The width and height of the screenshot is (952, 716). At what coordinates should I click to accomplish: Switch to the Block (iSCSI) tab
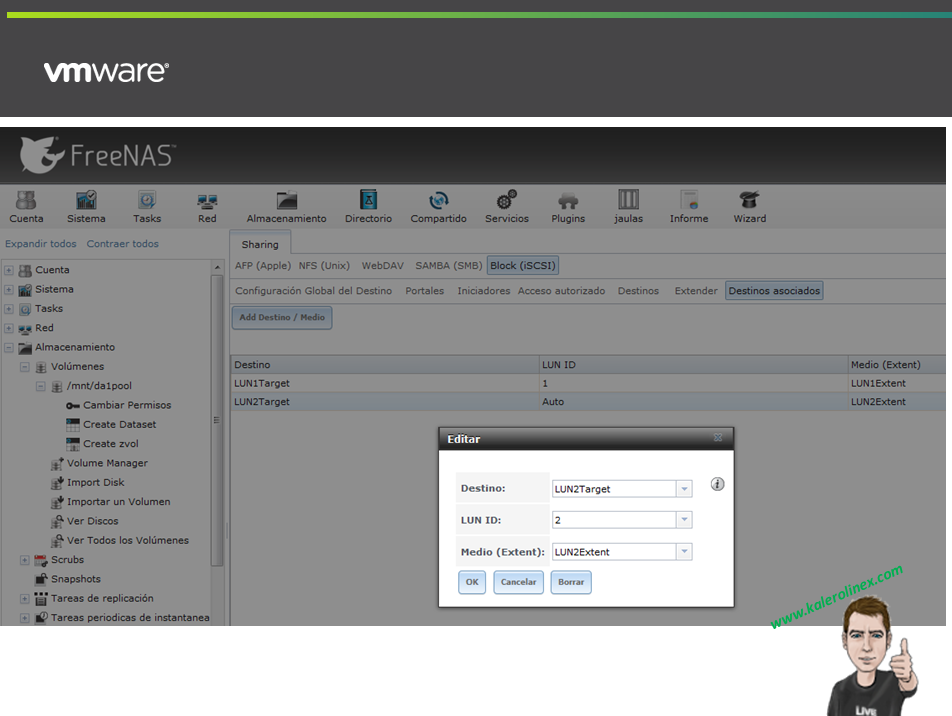(521, 265)
